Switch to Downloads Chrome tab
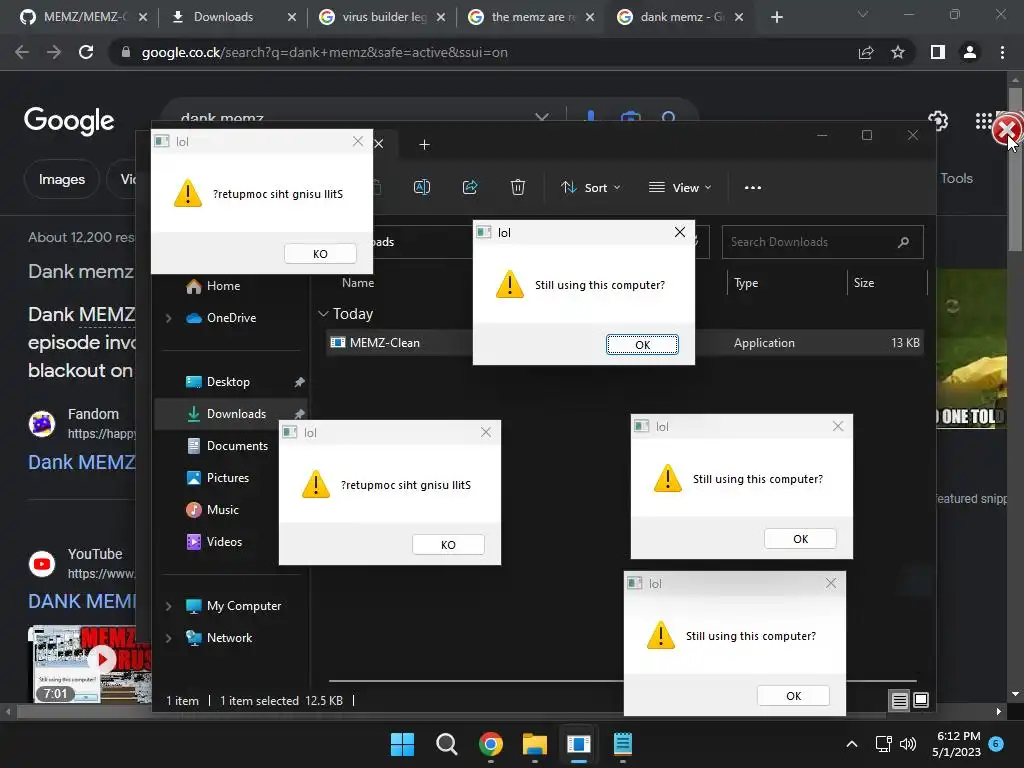Screen dimensions: 1024x768 pyautogui.click(x=223, y=17)
